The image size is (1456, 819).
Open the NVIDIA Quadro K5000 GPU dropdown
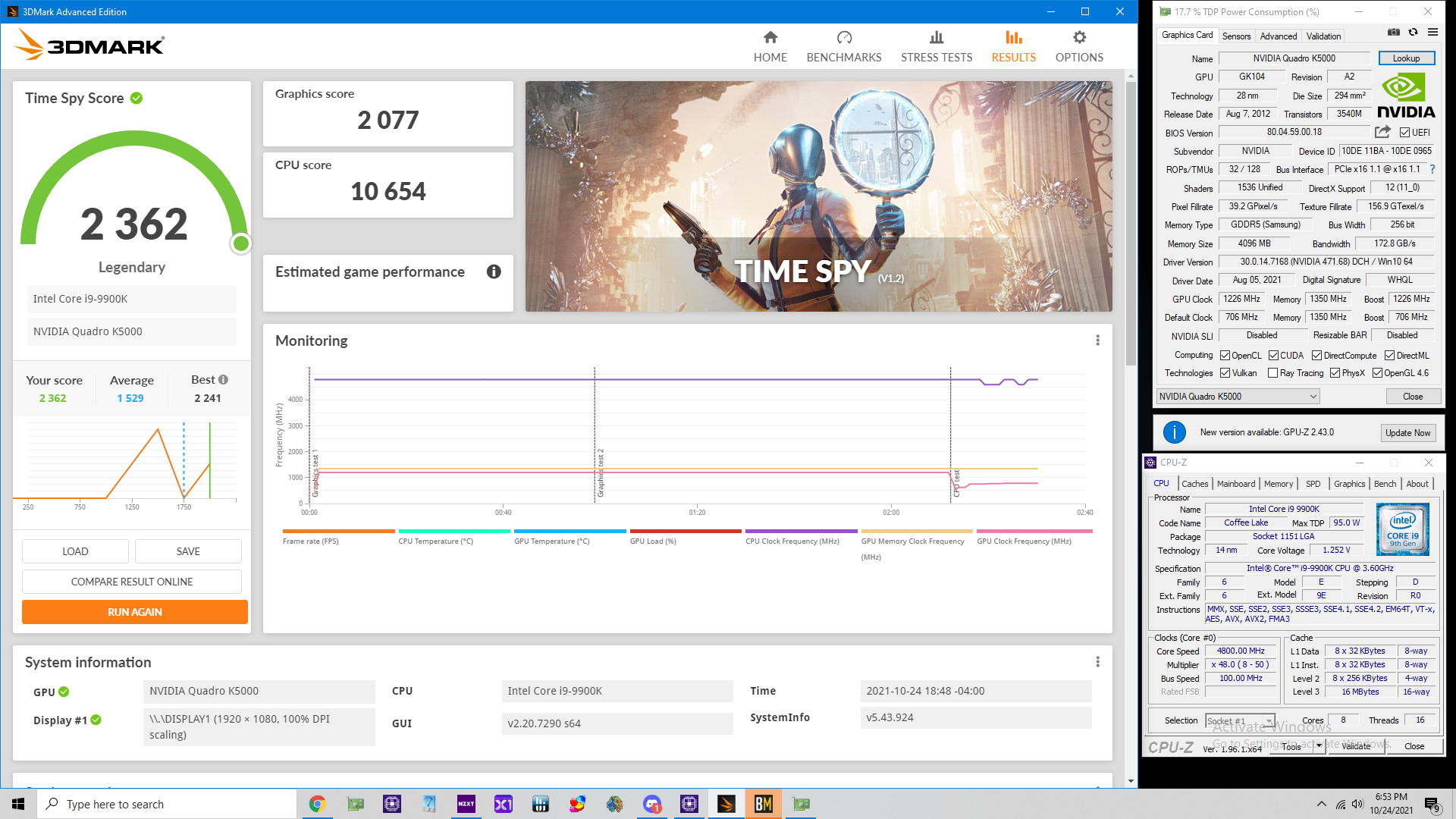point(1238,397)
